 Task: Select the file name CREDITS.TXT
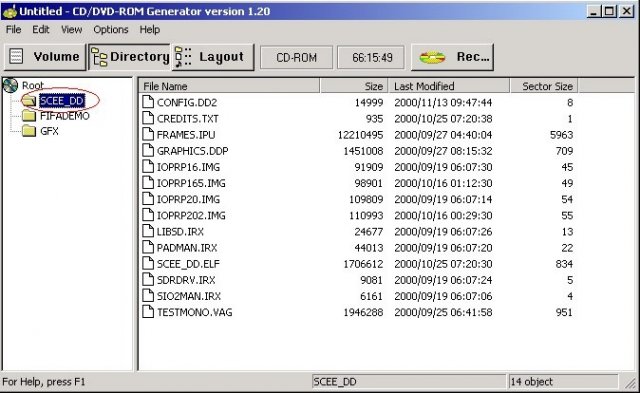pyautogui.click(x=188, y=119)
